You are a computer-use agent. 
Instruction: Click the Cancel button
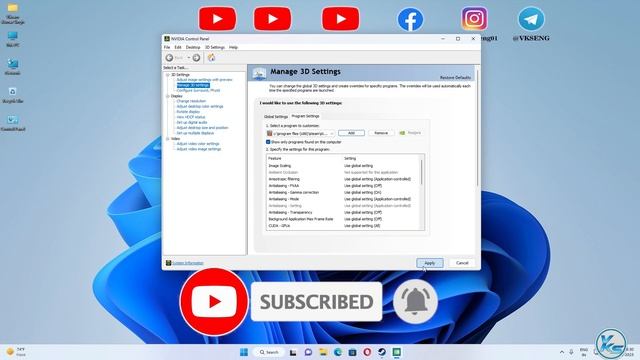462,263
